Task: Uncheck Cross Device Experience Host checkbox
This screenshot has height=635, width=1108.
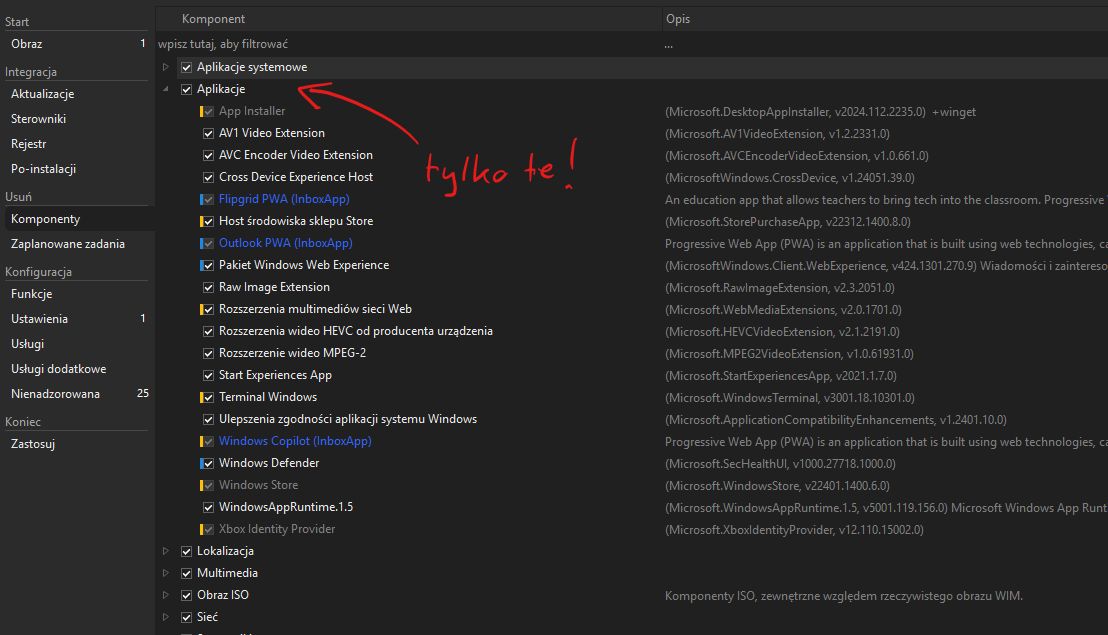Action: point(208,177)
